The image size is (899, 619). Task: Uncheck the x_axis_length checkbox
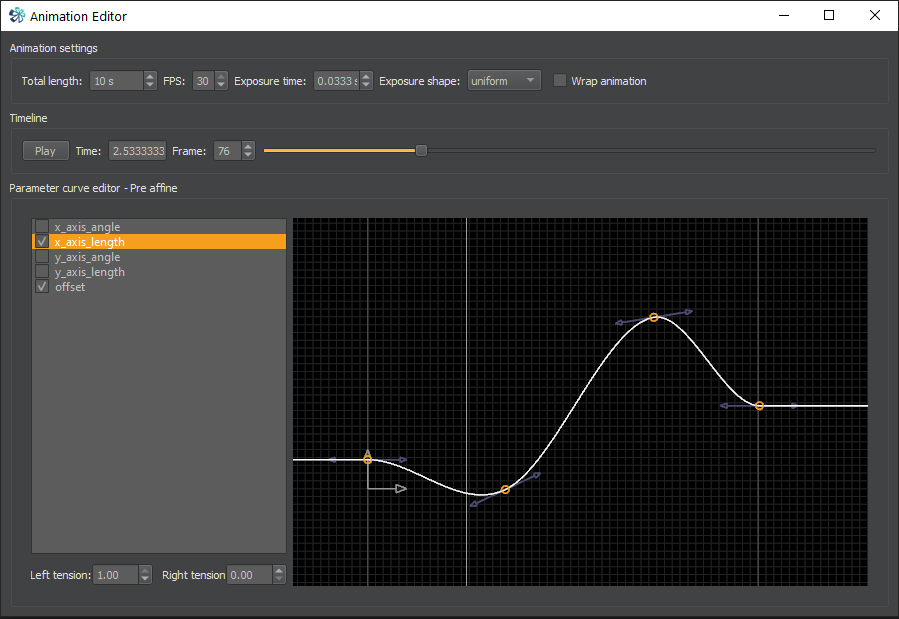[42, 241]
